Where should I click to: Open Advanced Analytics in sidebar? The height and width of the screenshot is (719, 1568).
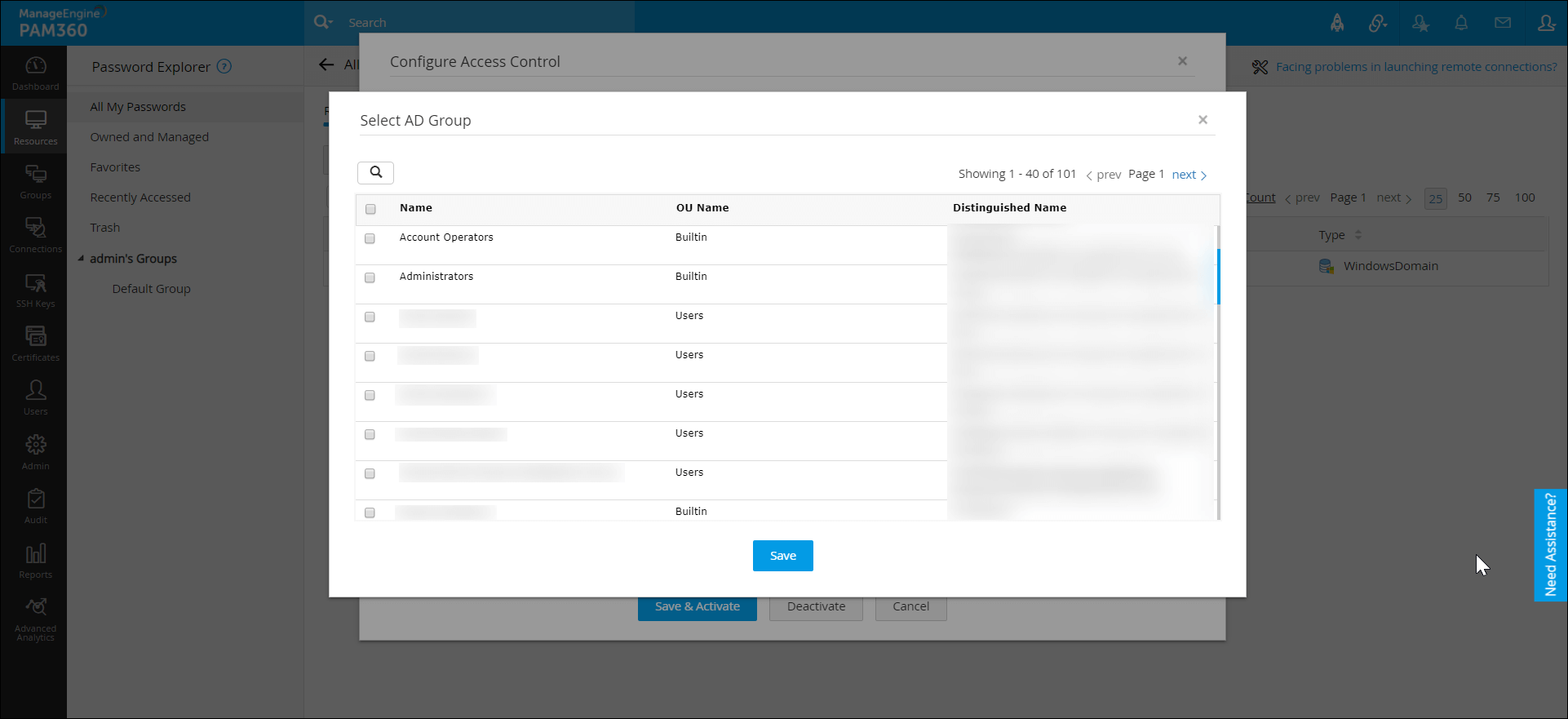[x=35, y=619]
